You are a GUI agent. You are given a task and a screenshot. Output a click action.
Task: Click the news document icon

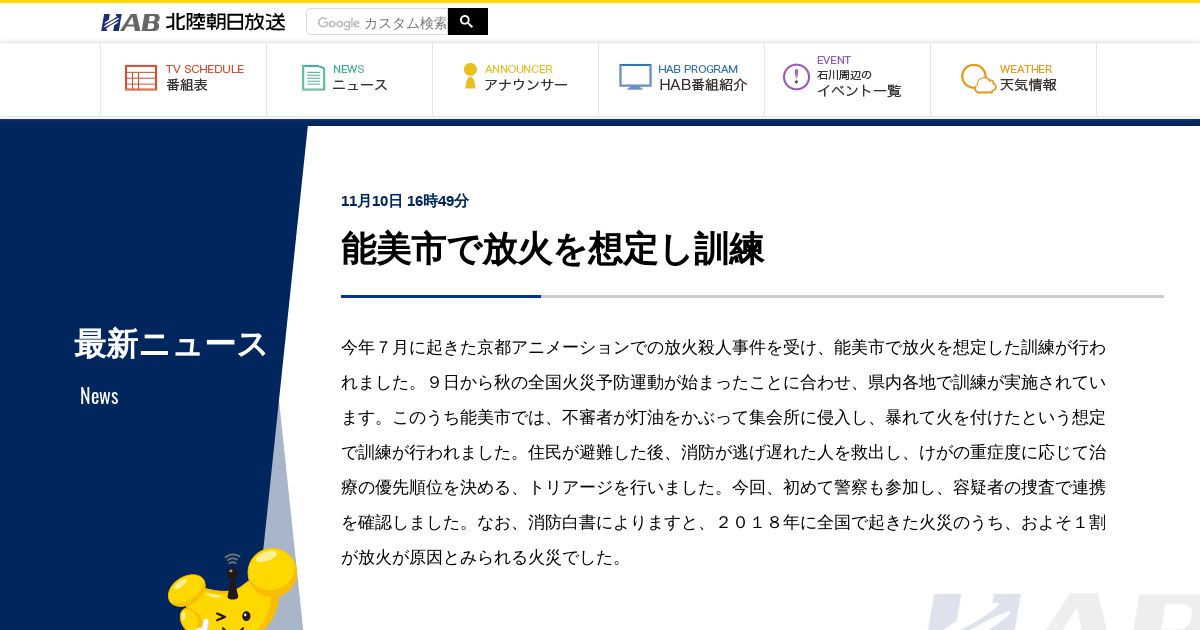[314, 78]
